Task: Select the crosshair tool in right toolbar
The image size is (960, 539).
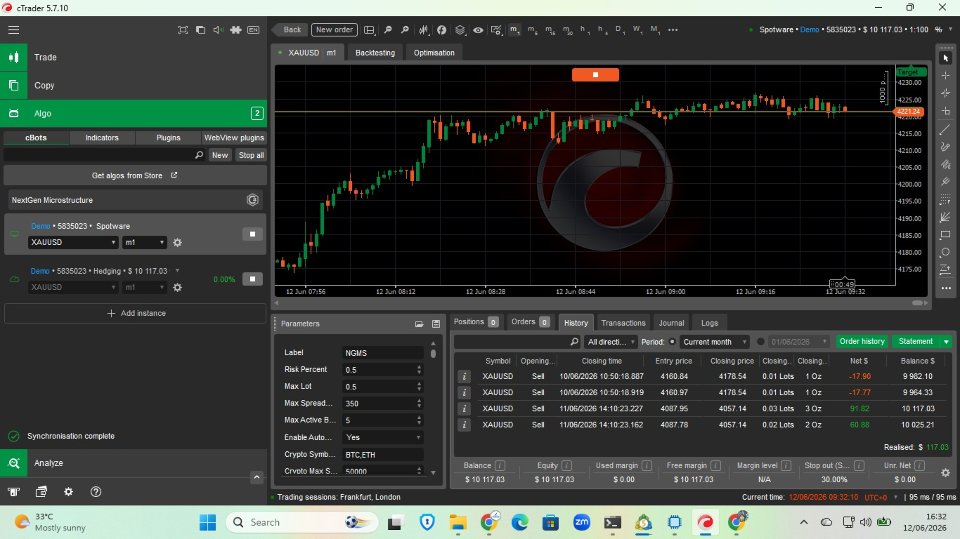Action: point(945,75)
